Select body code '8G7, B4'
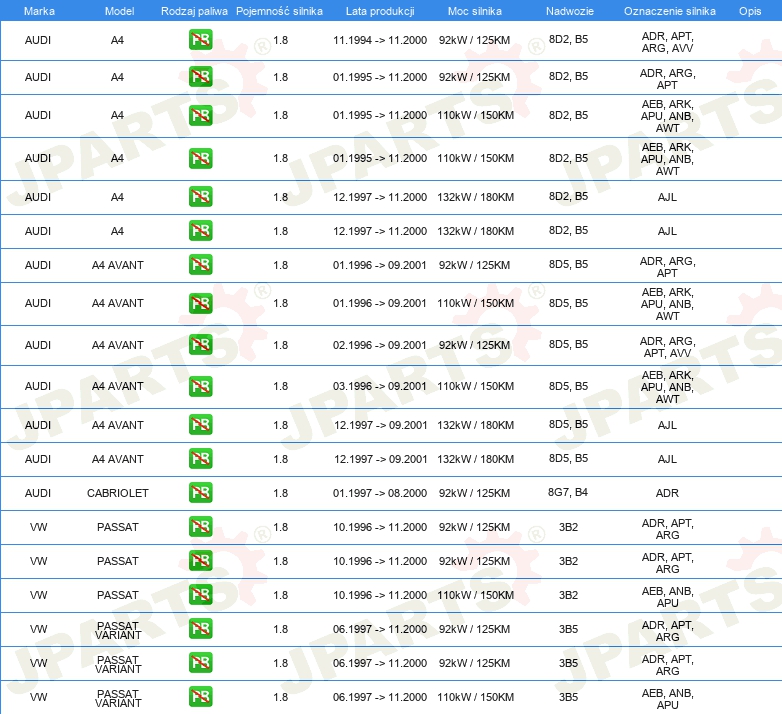Screen dimensions: 782x714 click(568, 492)
